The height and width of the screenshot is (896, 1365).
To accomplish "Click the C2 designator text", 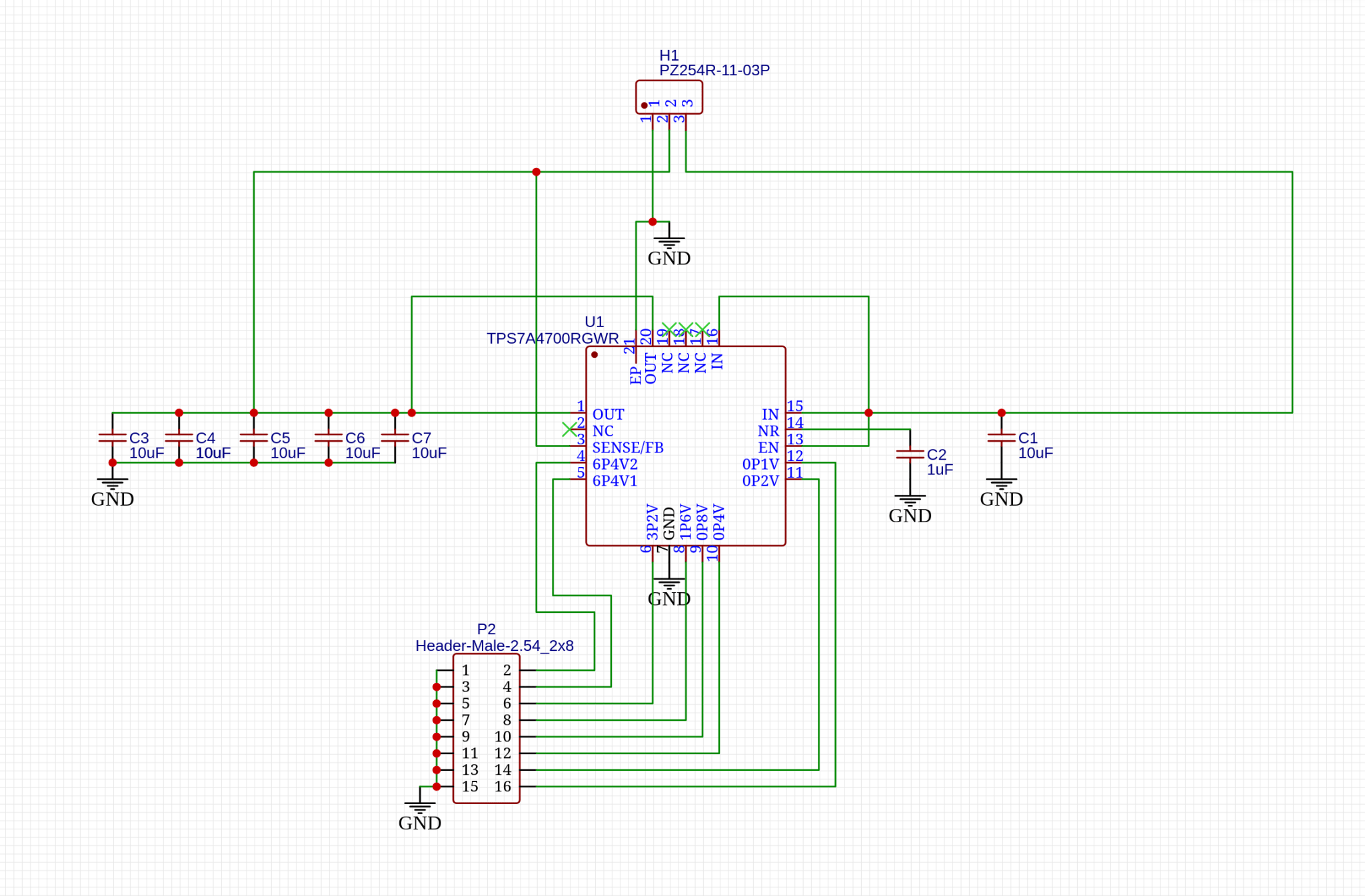I will coord(936,454).
